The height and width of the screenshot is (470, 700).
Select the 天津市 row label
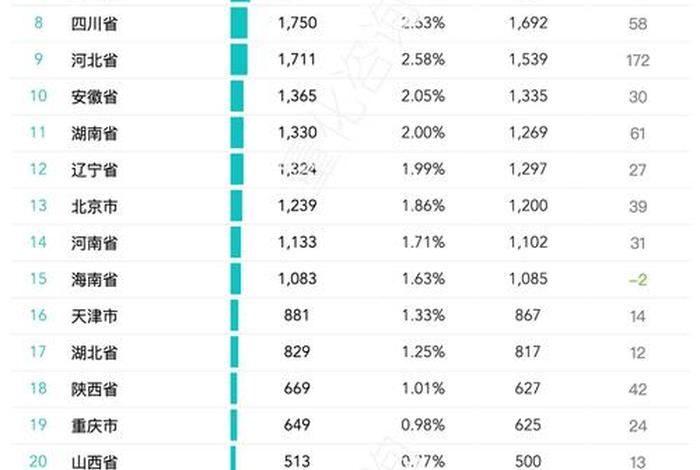96,316
